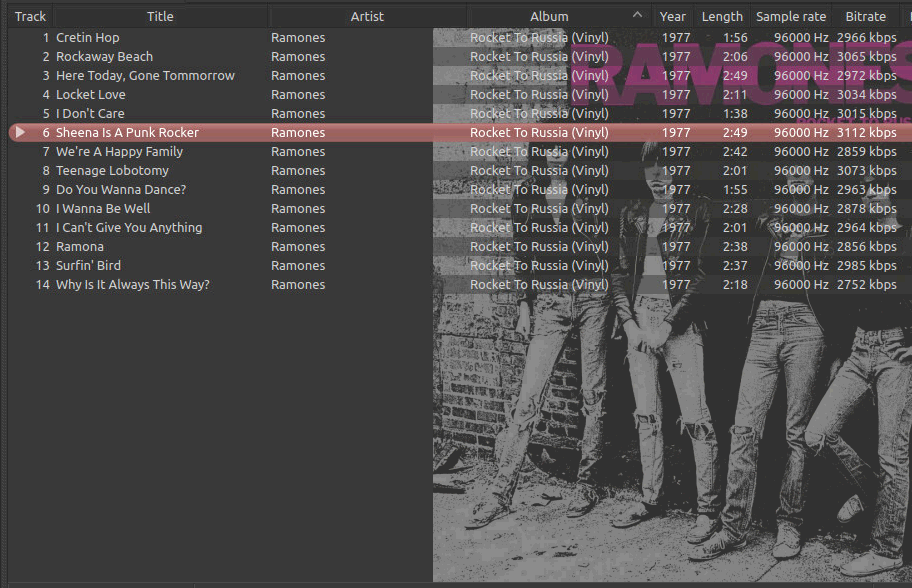Viewport: 912px width, 588px height.
Task: Sort by the Track column header
Action: pyautogui.click(x=30, y=17)
